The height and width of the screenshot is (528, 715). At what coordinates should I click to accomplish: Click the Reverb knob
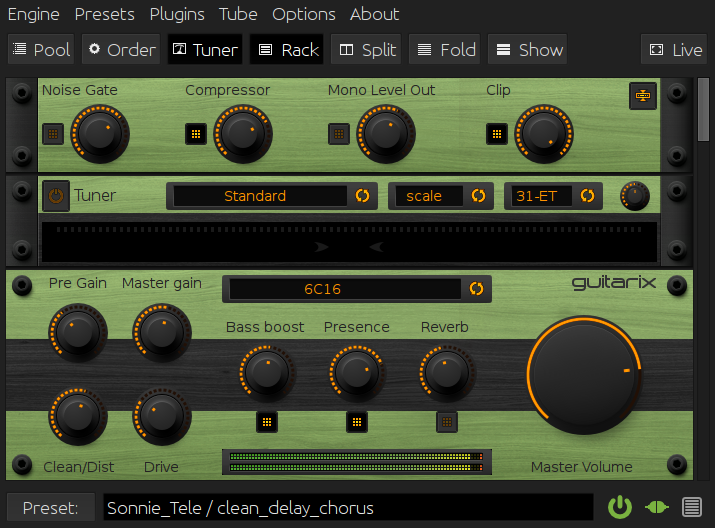447,373
